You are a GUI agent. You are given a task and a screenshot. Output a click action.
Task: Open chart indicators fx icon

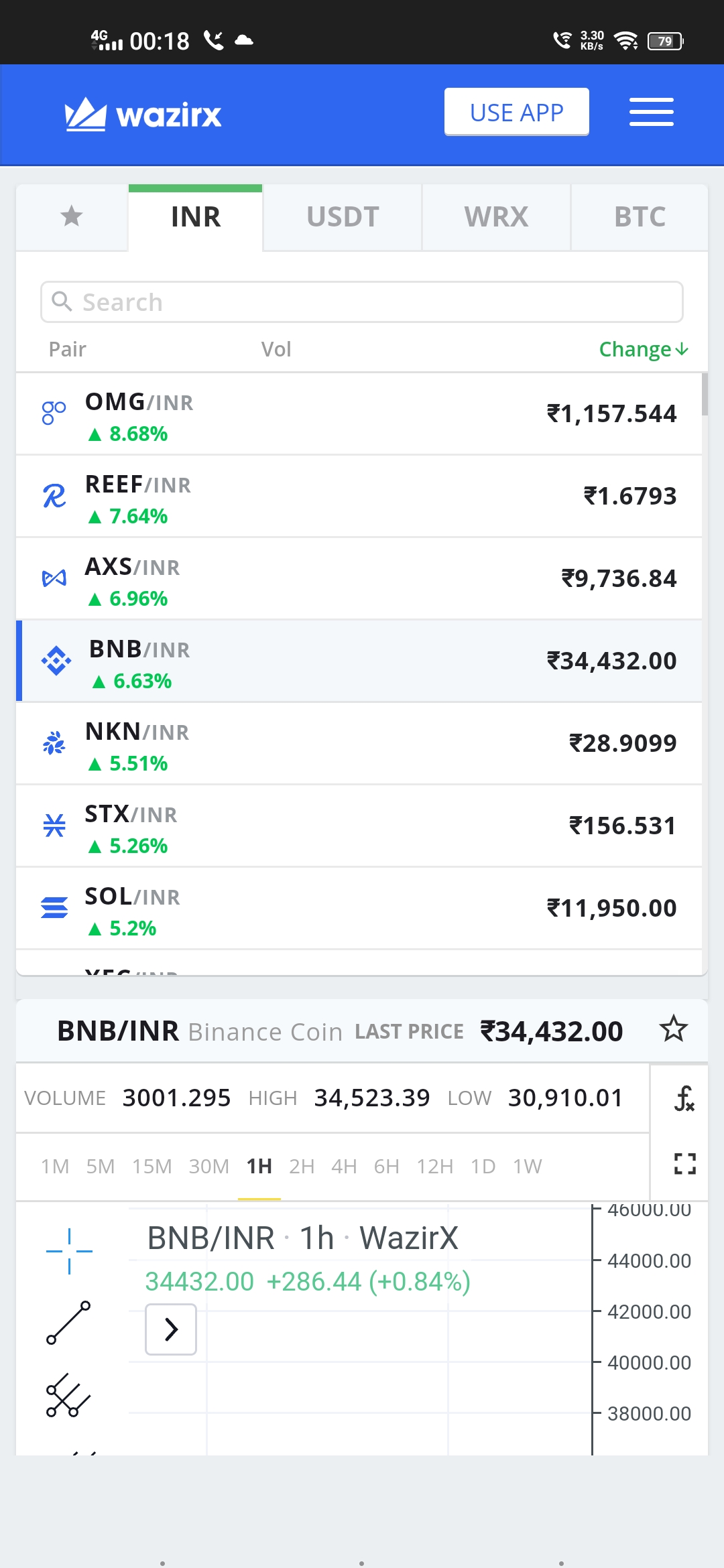tap(684, 1099)
